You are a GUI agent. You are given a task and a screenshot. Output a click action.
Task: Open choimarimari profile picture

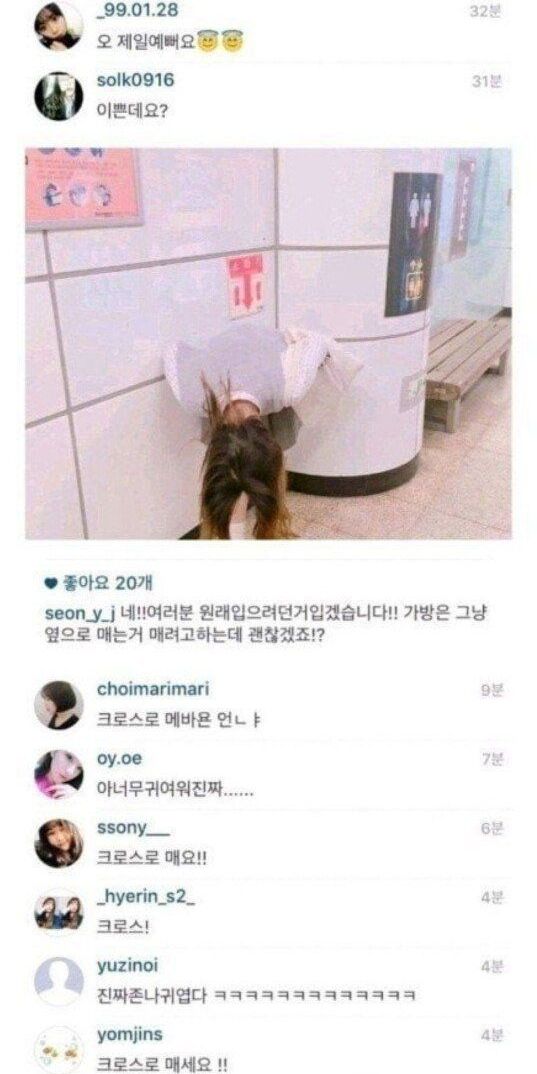59,705
